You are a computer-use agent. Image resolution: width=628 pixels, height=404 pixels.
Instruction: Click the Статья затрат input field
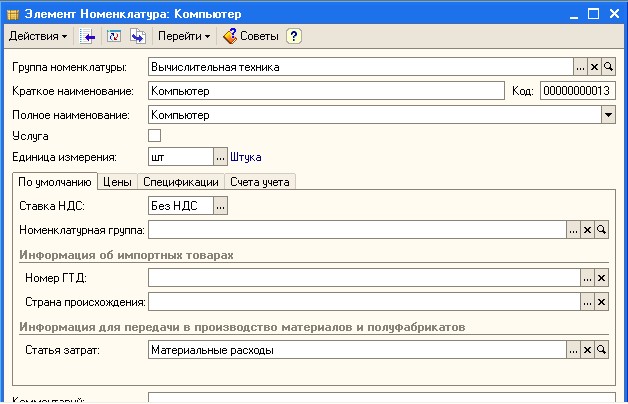point(357,350)
